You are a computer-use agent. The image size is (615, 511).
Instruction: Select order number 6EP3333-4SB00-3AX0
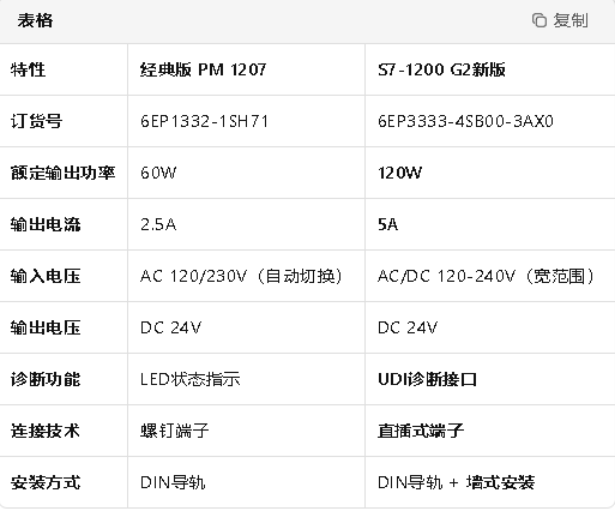467,122
